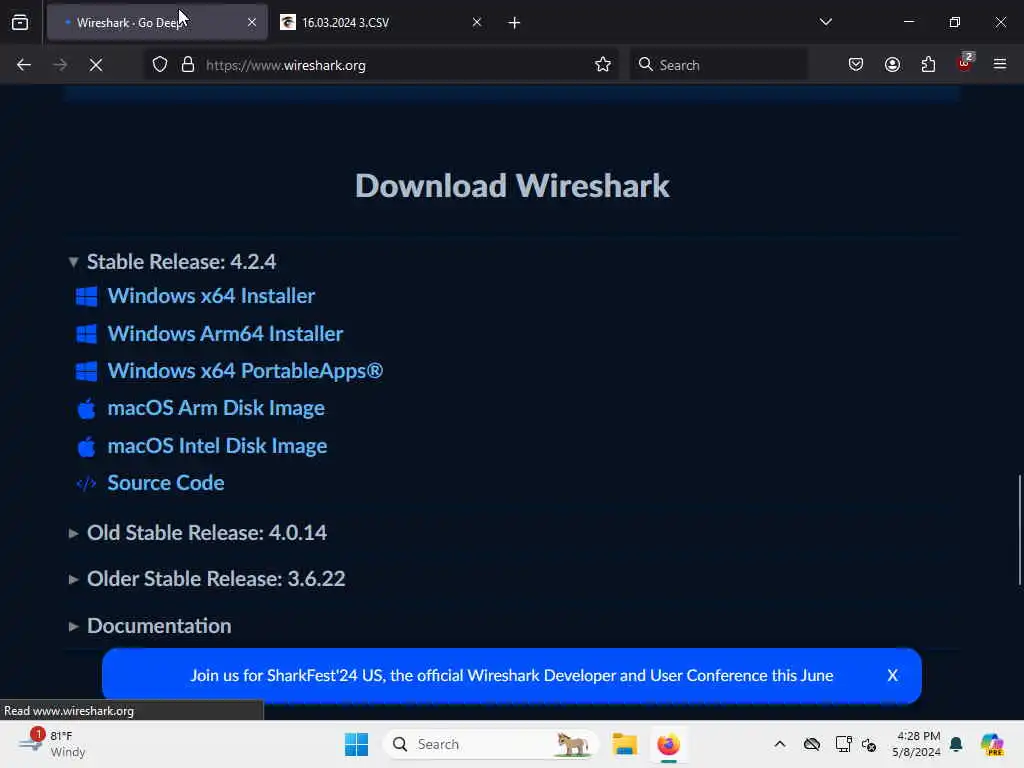Click Windows logo beside Arm64 Installer
Screen dimensions: 1024x768
click(x=86, y=334)
